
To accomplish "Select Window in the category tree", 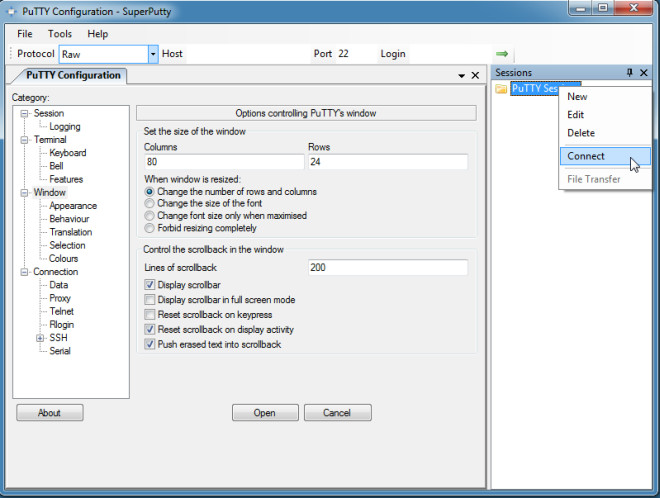I will coord(50,192).
